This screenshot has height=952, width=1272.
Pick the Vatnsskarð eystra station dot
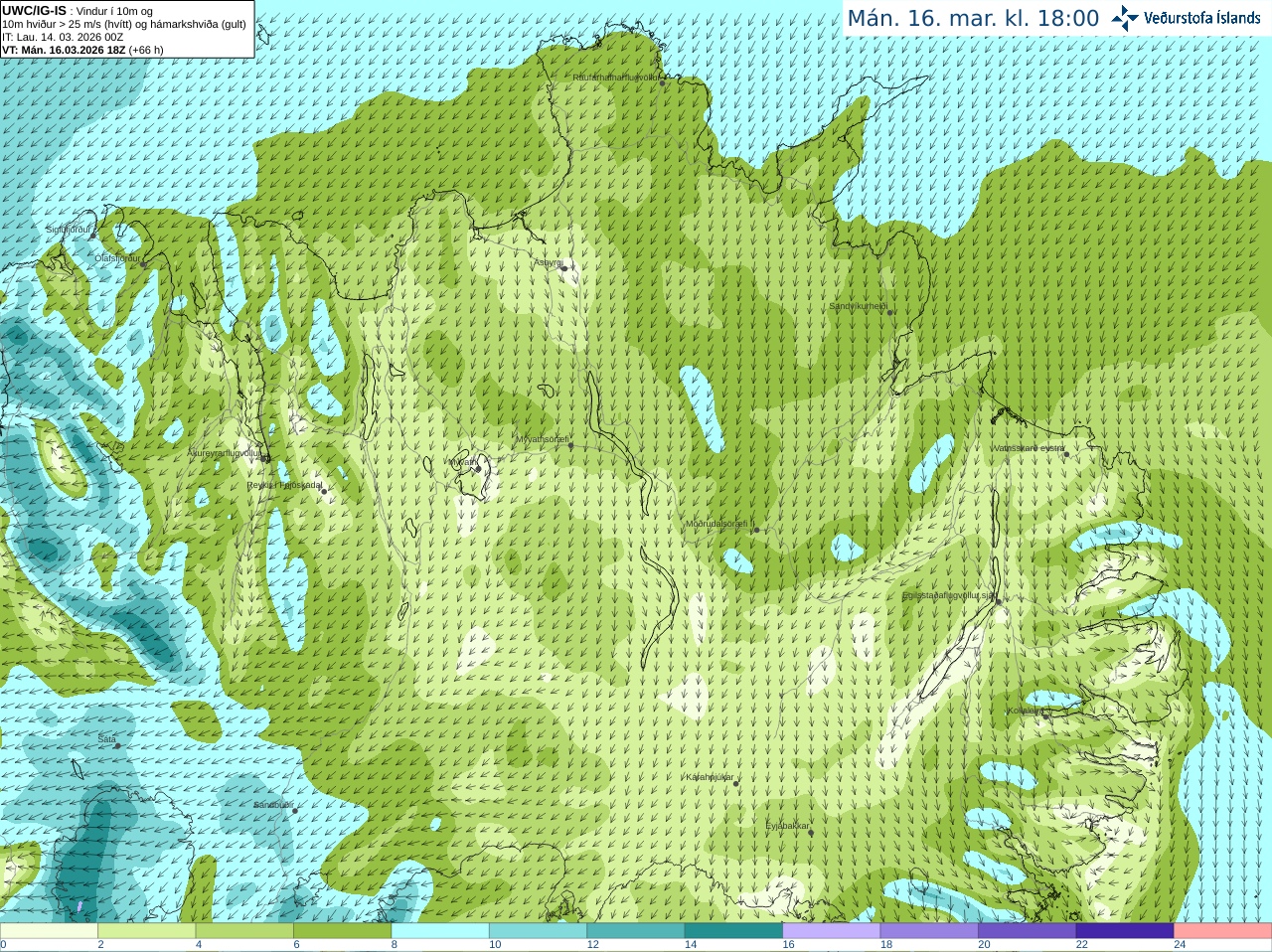(x=1065, y=453)
